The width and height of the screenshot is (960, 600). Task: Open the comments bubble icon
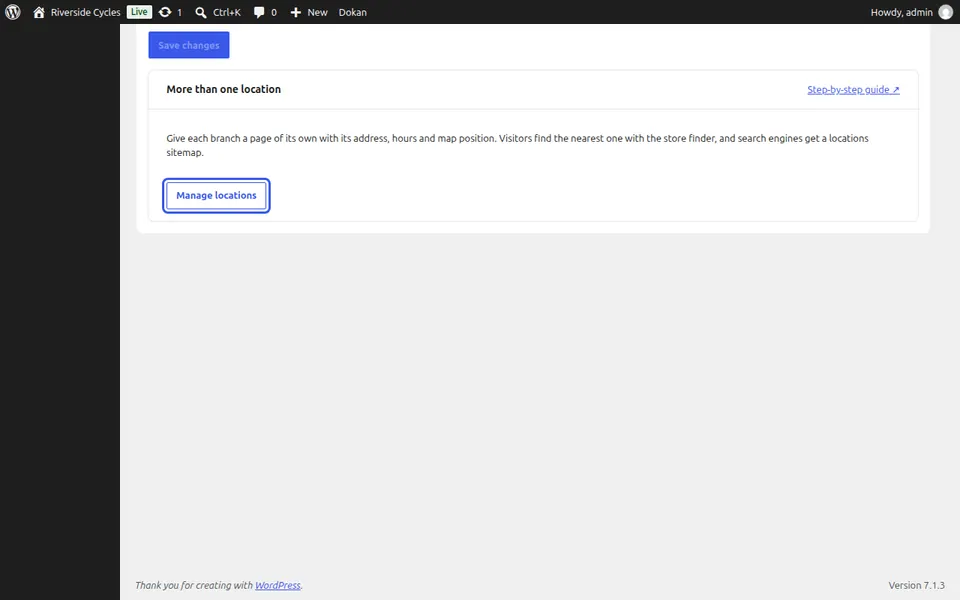click(259, 12)
